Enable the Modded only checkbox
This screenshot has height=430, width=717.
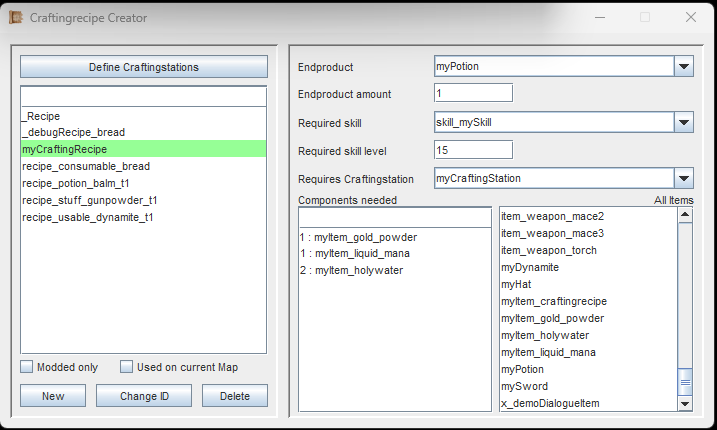(x=27, y=367)
